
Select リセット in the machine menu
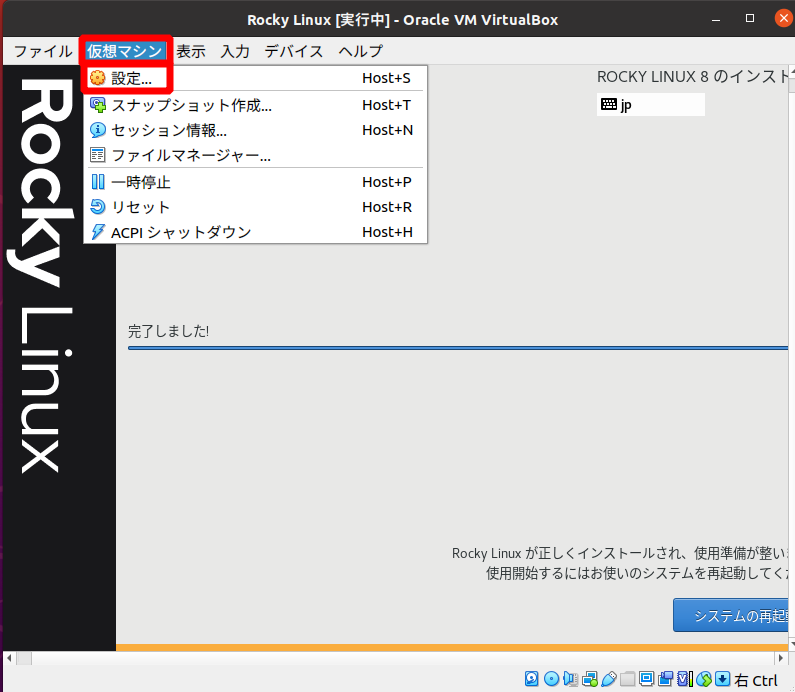pos(255,207)
